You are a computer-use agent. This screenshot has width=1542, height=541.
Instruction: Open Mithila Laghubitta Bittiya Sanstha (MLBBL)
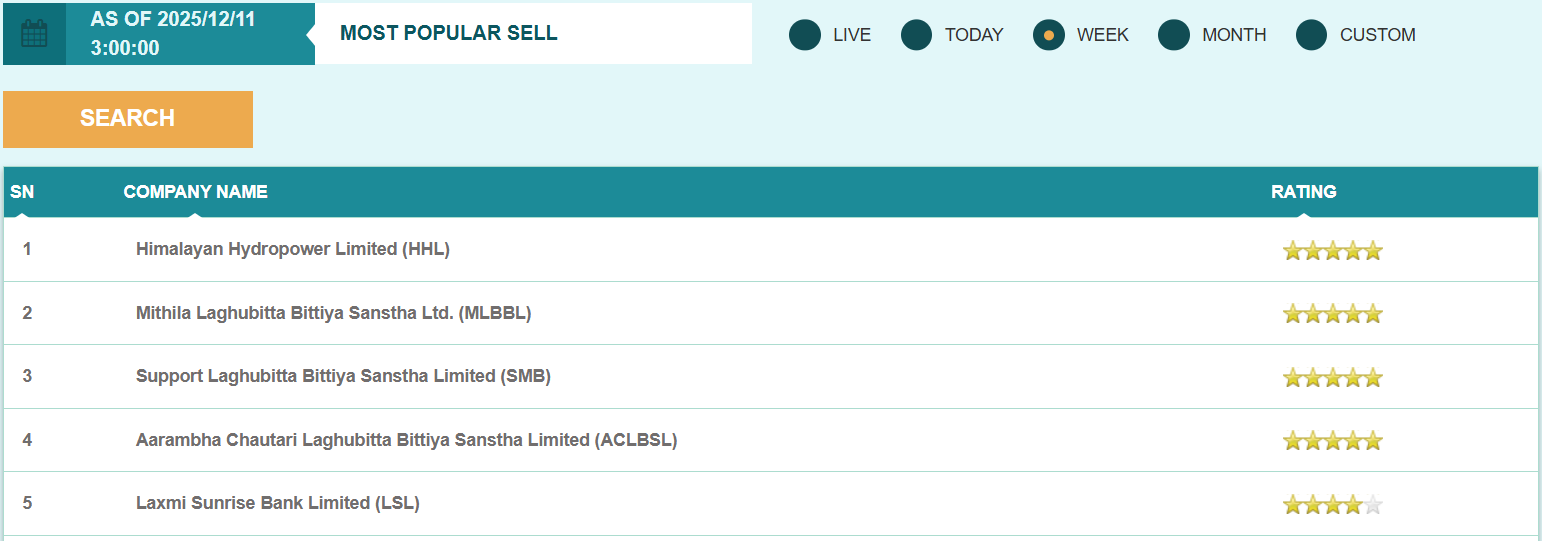coord(333,313)
